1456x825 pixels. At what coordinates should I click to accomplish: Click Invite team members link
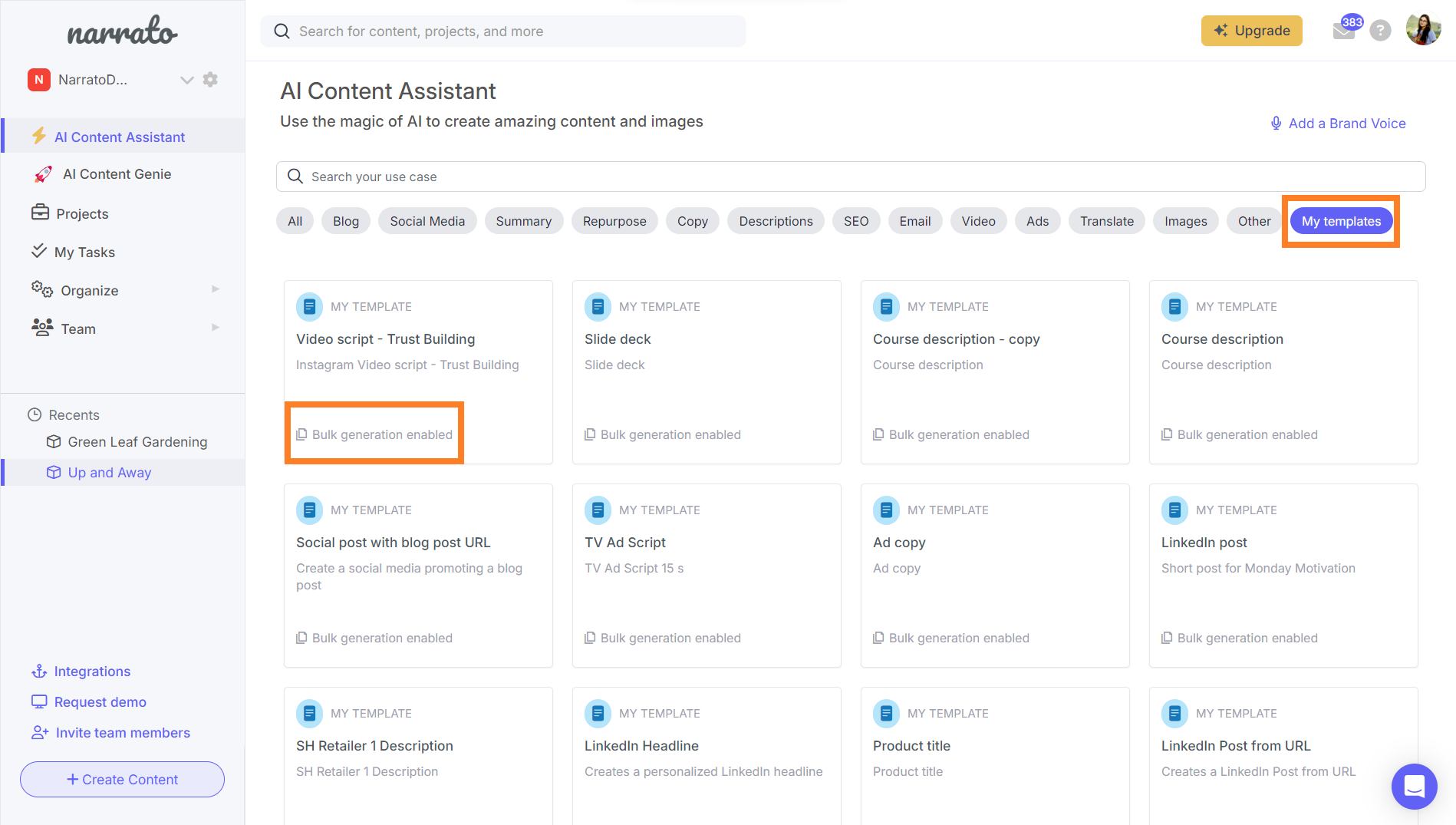click(x=123, y=733)
